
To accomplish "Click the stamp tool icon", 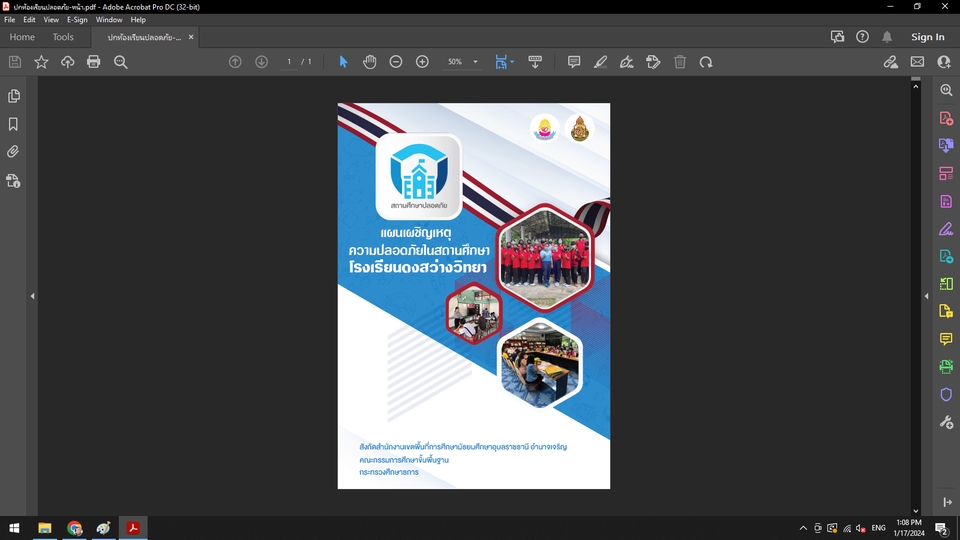I will tap(653, 62).
